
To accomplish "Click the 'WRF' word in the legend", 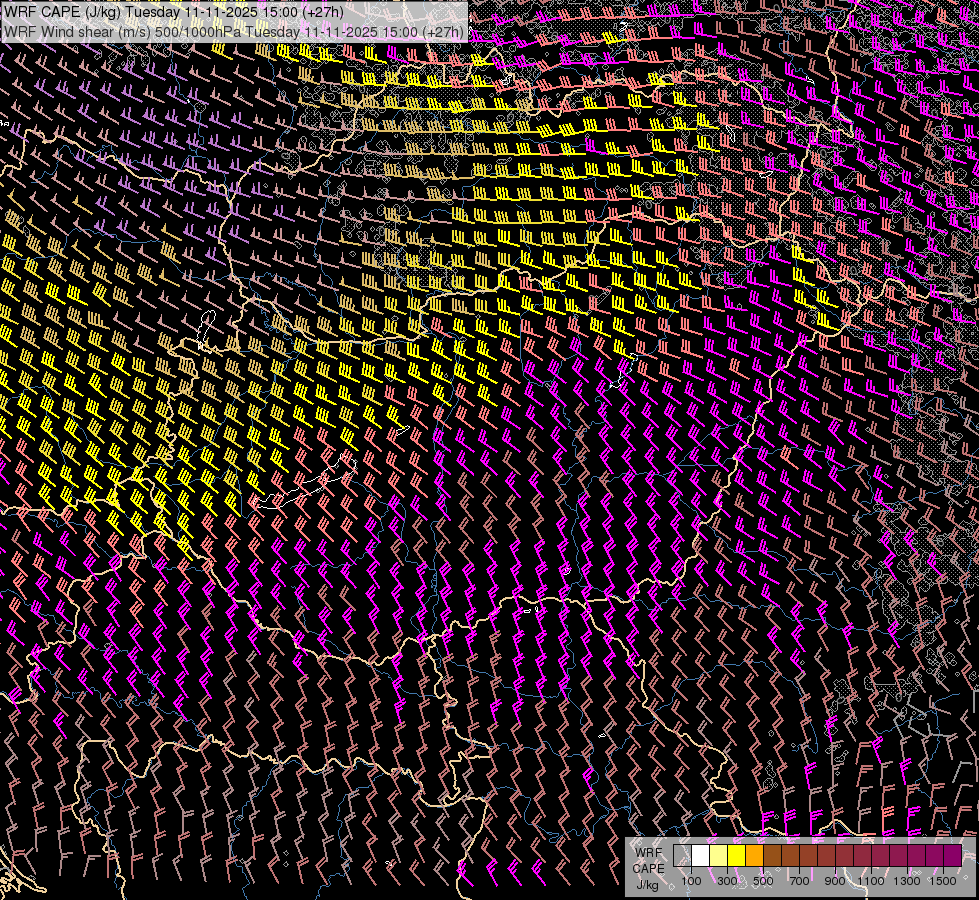I will pos(648,853).
